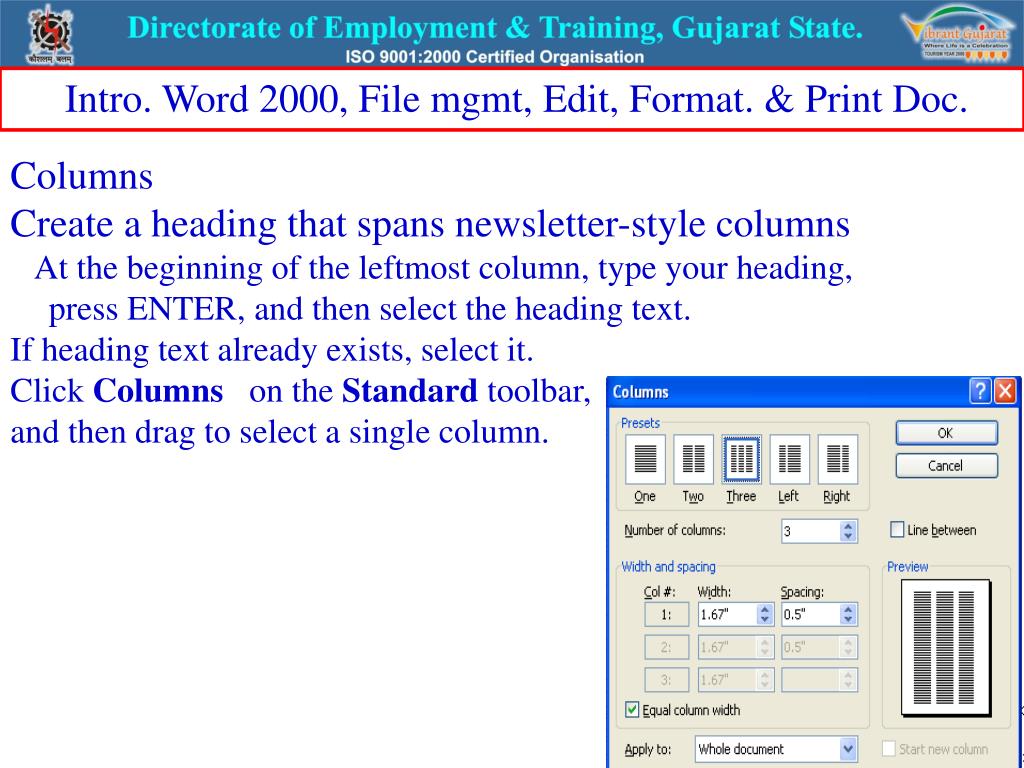The image size is (1024, 768).
Task: Click the column 3 Width field
Action: (x=728, y=680)
